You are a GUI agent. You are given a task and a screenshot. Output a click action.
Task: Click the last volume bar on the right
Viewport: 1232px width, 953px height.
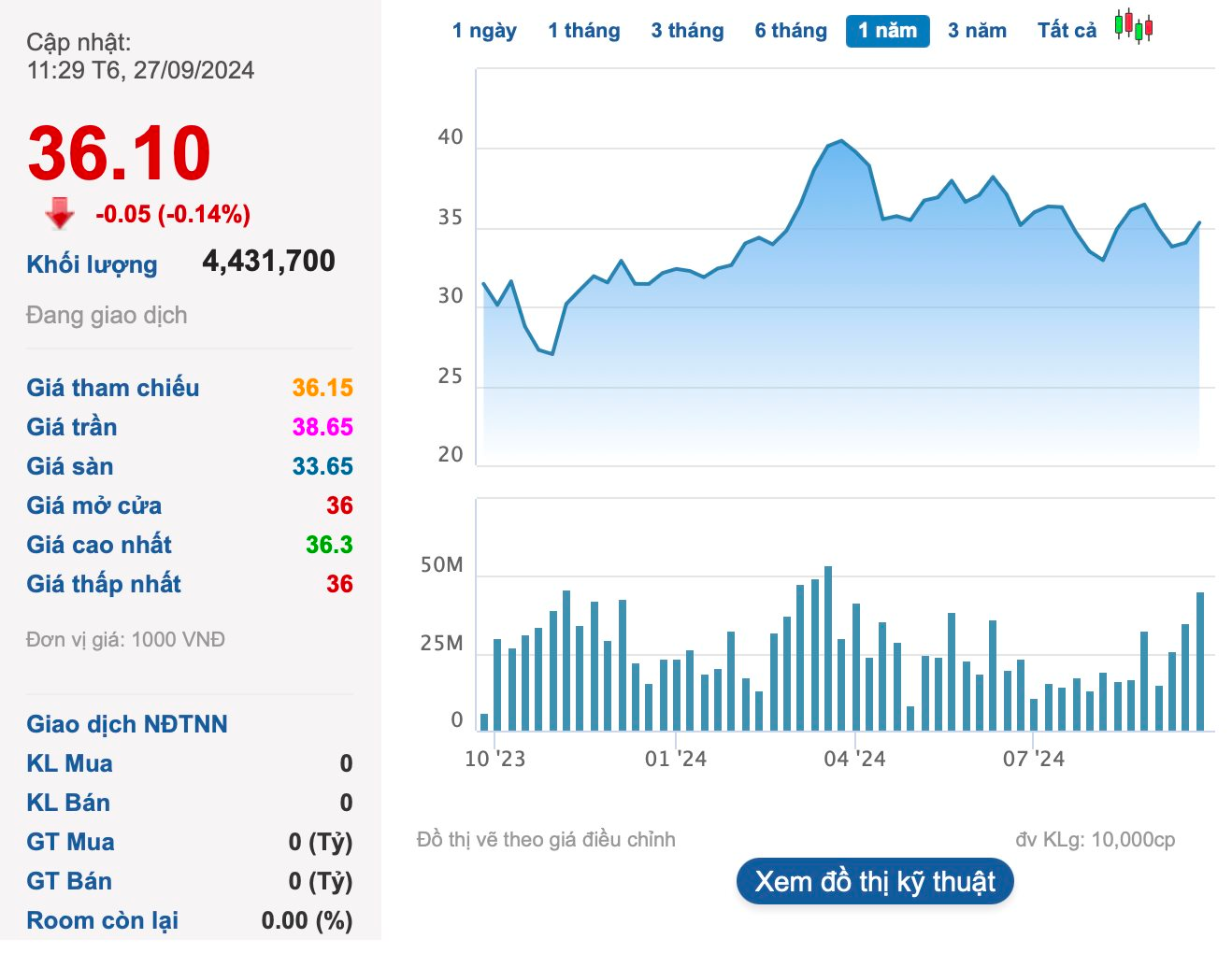(x=1200, y=661)
